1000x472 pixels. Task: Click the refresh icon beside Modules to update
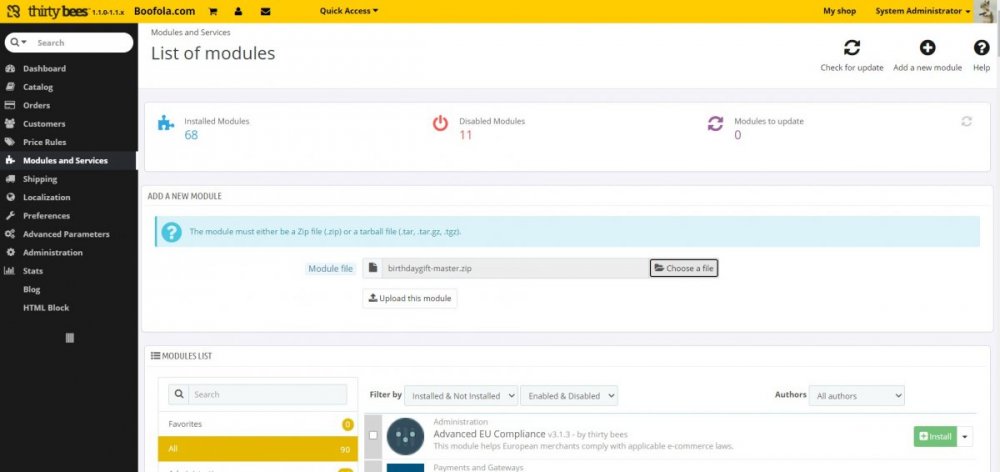click(x=966, y=121)
